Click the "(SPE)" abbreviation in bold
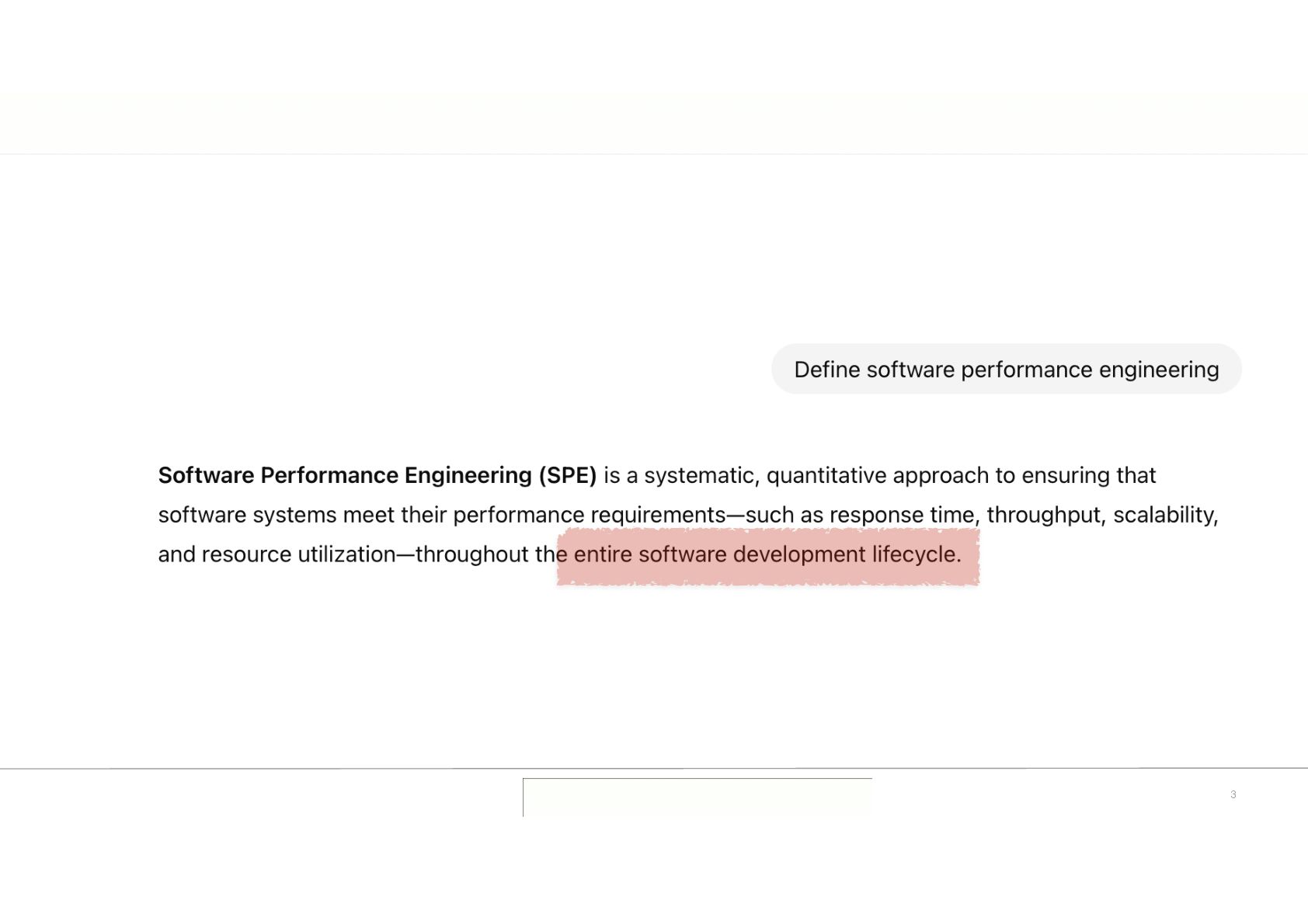This screenshot has width=1308, height=924. point(568,475)
